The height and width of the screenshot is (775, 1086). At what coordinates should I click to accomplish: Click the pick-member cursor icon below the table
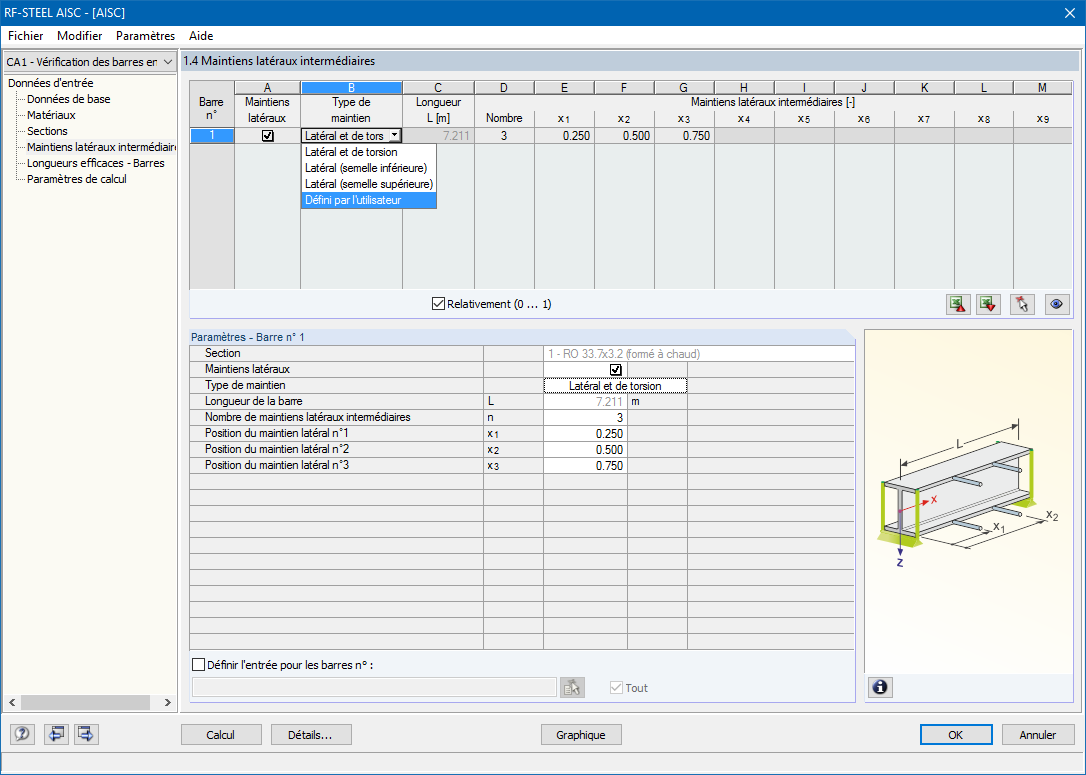1022,304
